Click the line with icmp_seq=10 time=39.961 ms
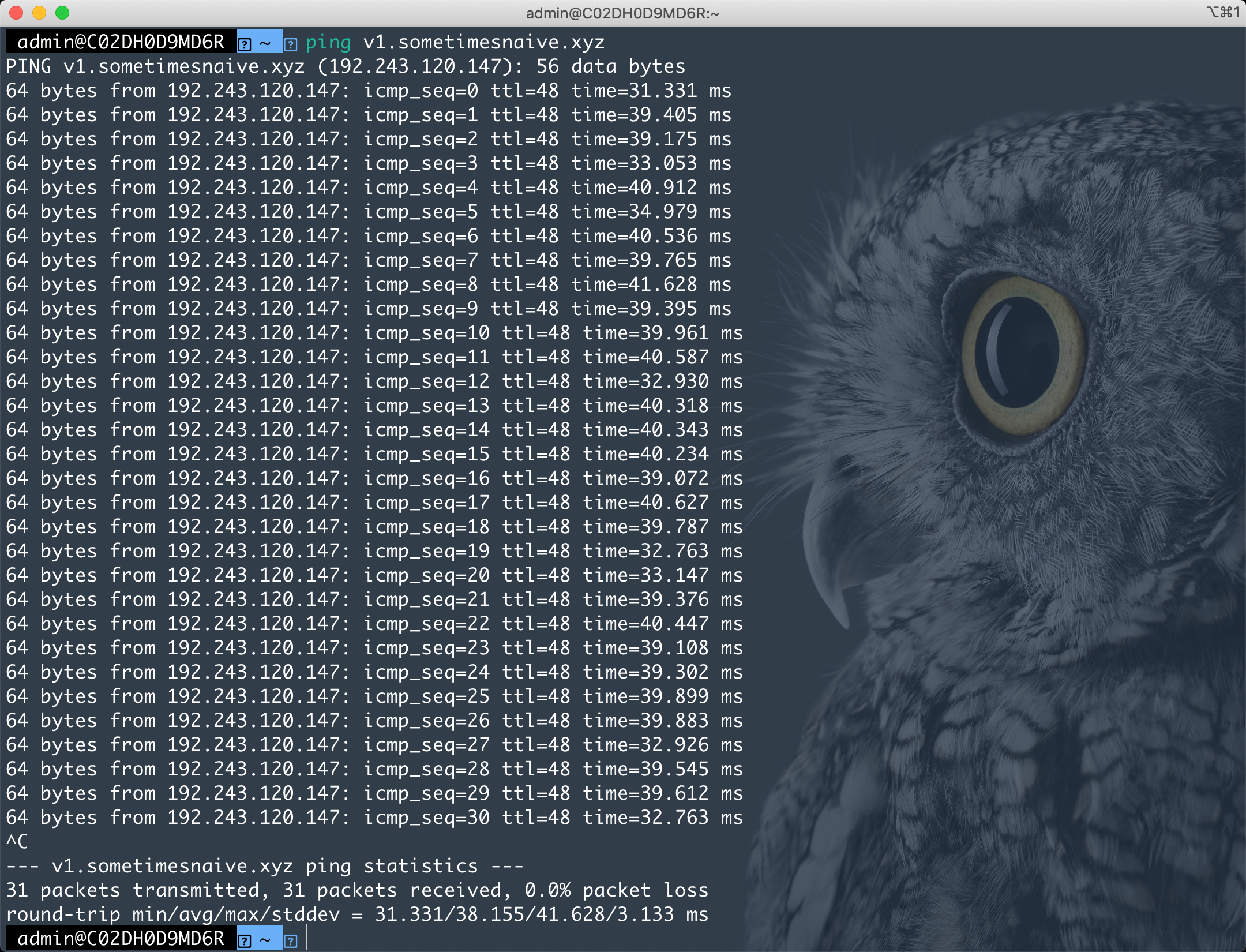 pyautogui.click(x=374, y=333)
